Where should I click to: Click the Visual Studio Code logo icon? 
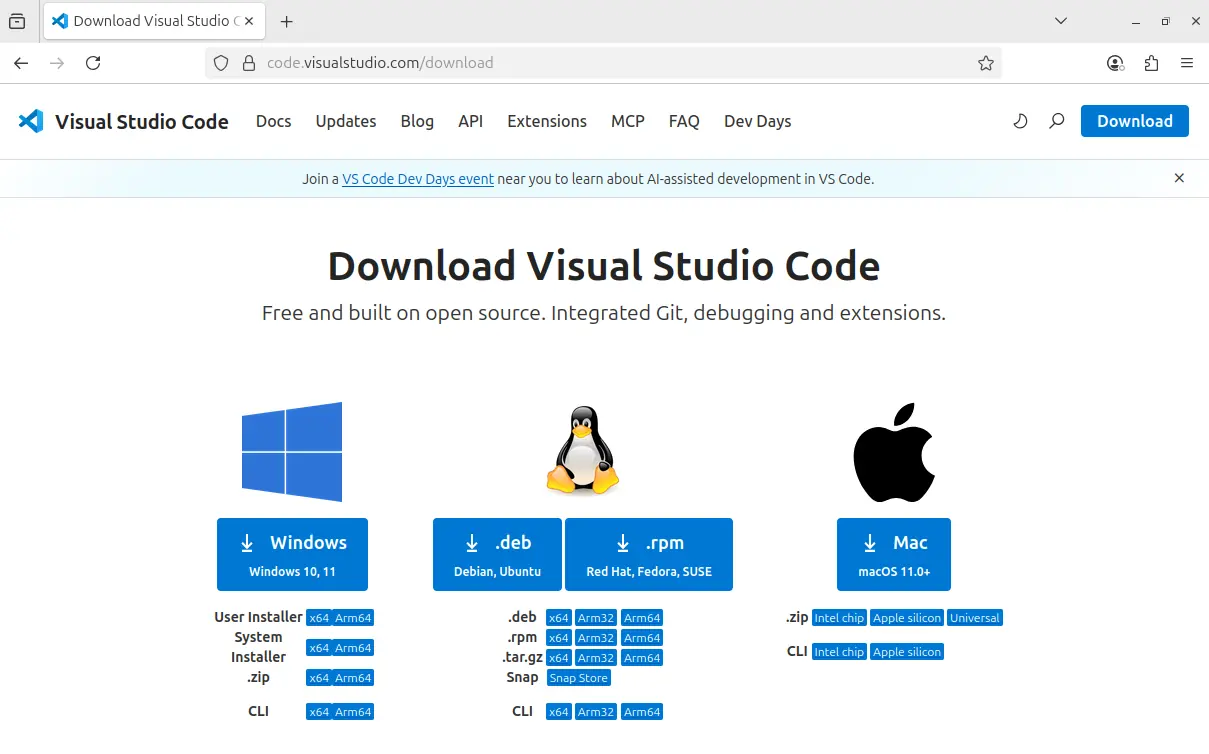coord(31,121)
